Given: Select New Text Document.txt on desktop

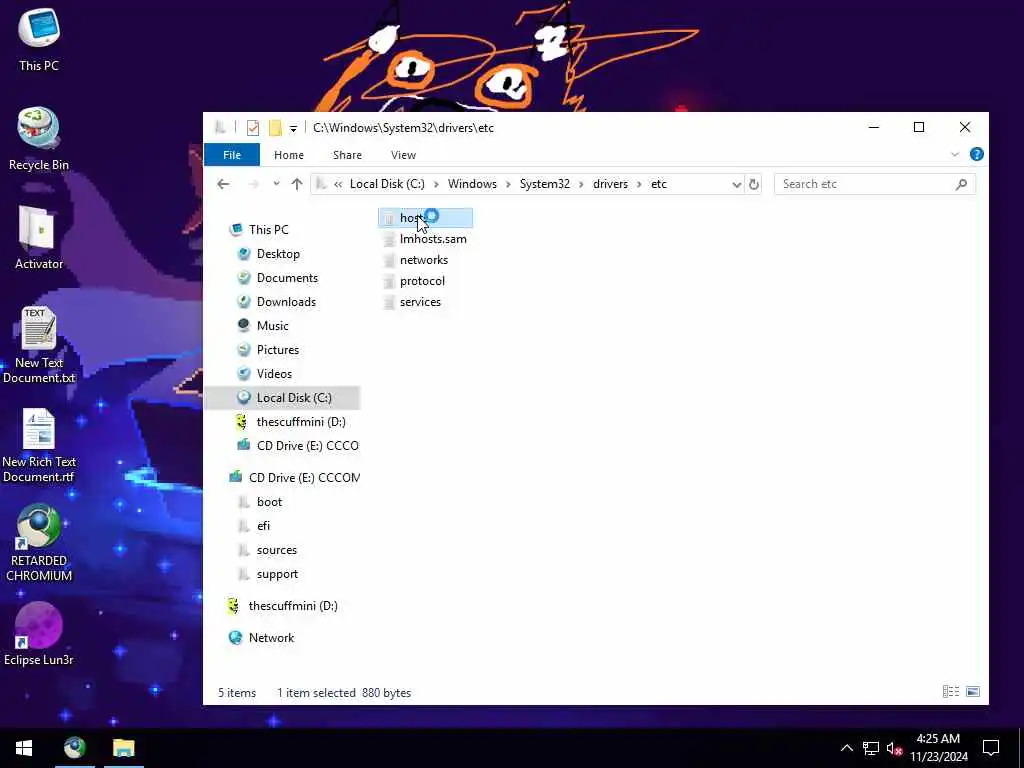Looking at the screenshot, I should pos(39,345).
